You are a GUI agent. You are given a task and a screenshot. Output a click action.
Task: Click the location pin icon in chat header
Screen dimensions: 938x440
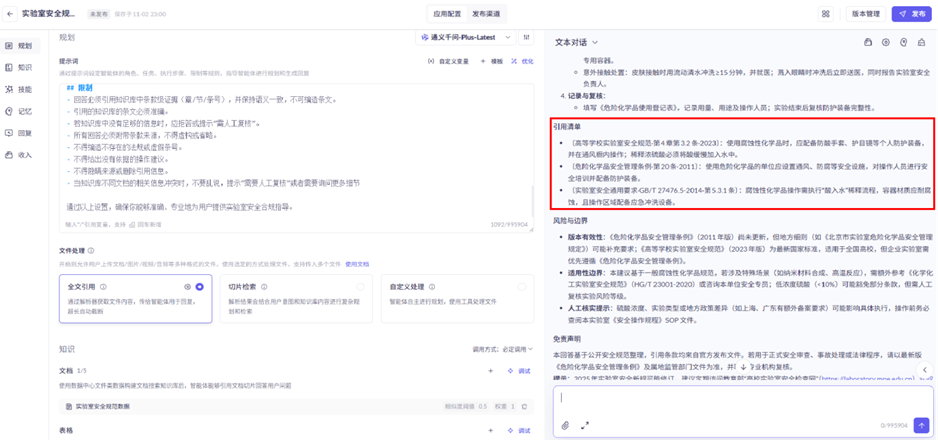tap(904, 42)
